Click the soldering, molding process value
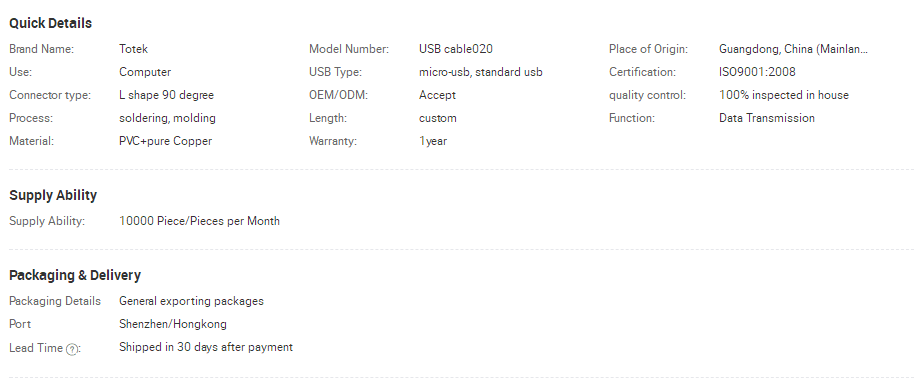This screenshot has width=914, height=381. pyautogui.click(x=167, y=118)
